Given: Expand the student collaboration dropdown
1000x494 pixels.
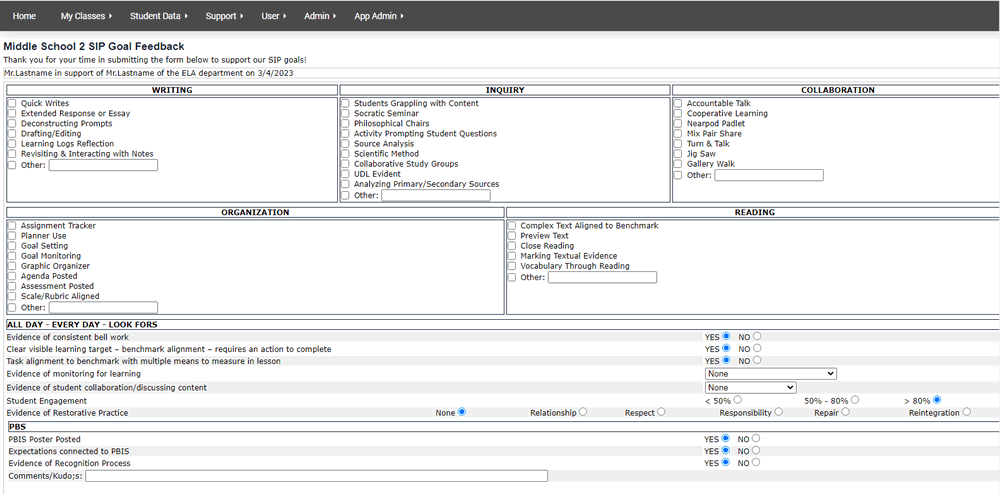Looking at the screenshot, I should coord(750,387).
